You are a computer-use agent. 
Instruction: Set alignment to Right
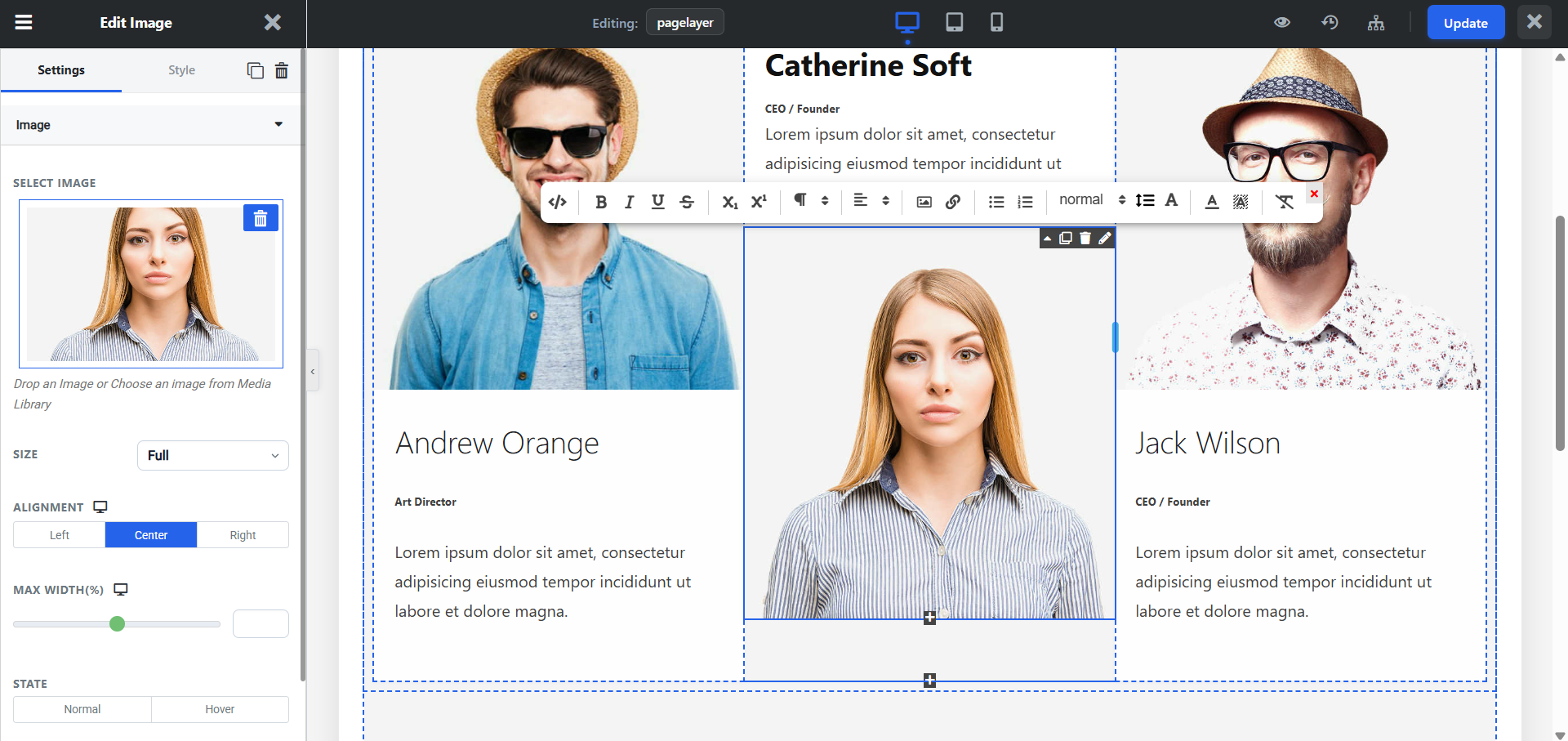pos(243,535)
